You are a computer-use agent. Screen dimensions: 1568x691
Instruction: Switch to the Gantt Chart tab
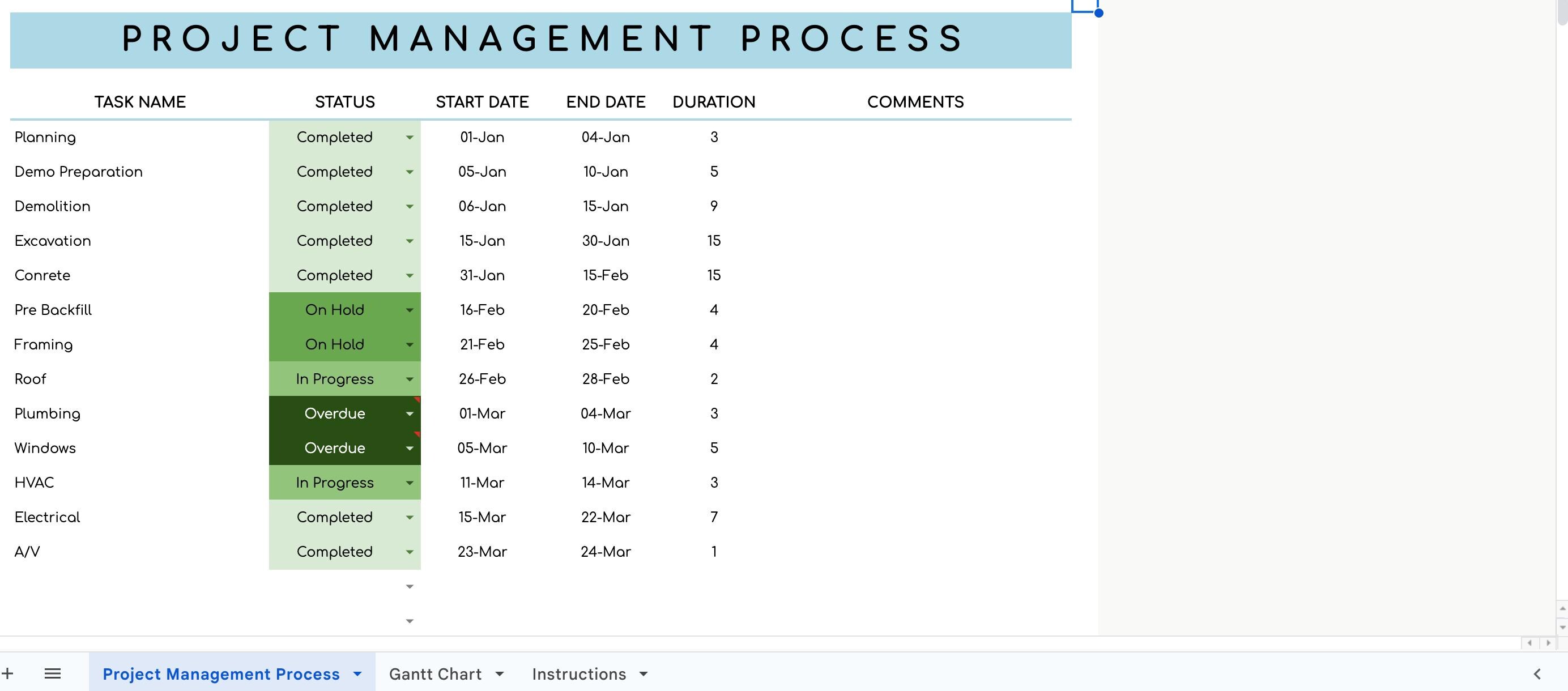(434, 673)
